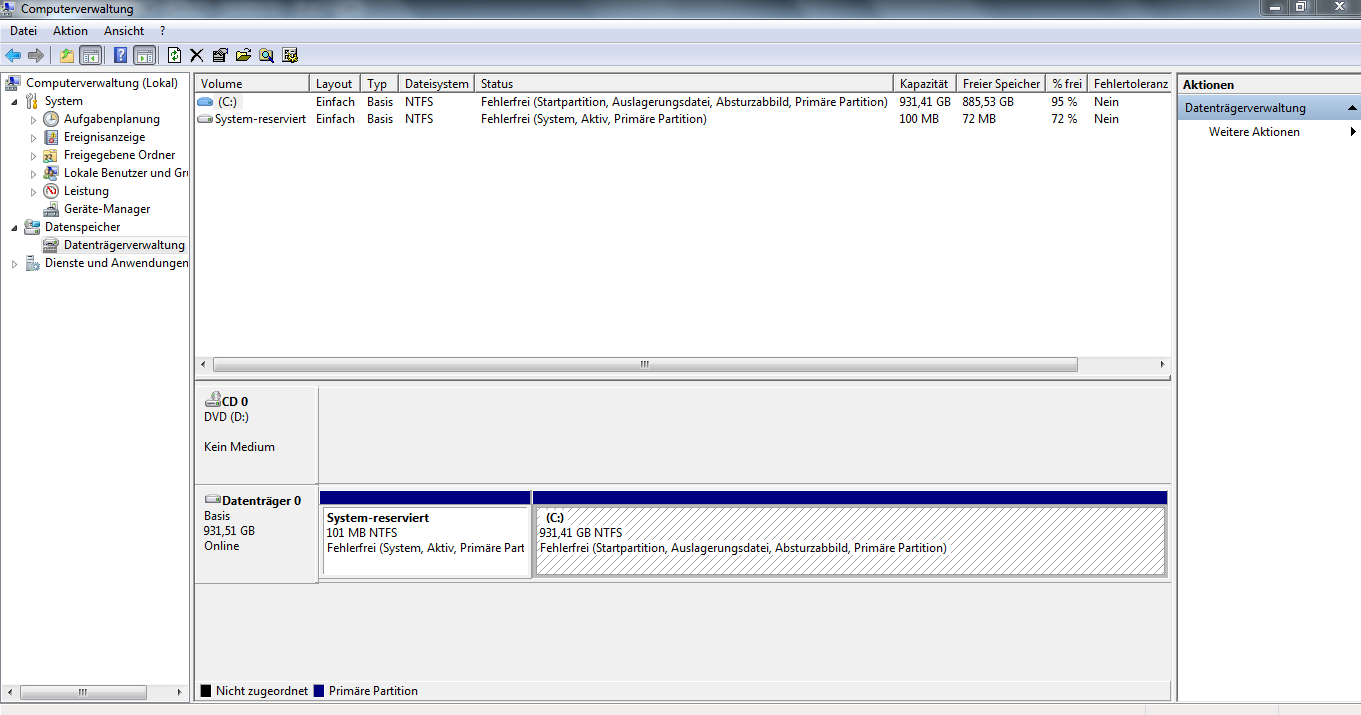Viewport: 1361px width, 715px height.
Task: Select Computerverwaltung (Lokal) root node
Action: tap(102, 83)
